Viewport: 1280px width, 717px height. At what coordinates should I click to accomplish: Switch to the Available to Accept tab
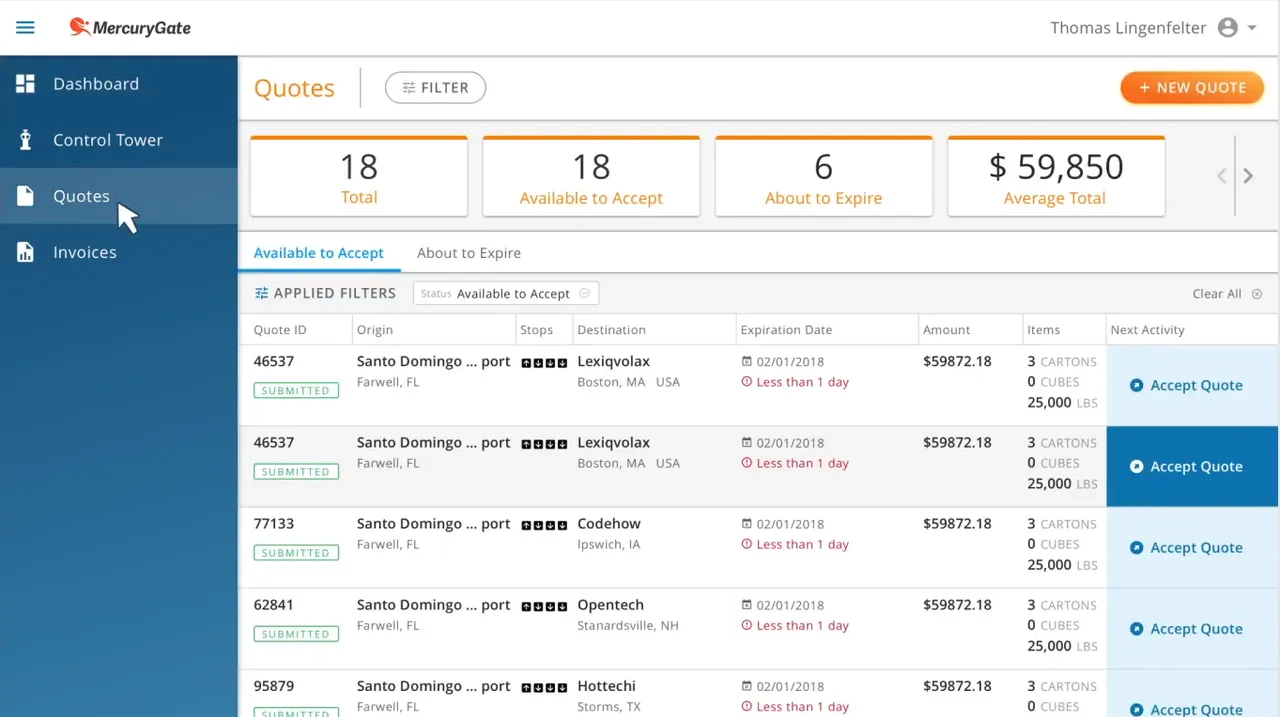tap(319, 253)
